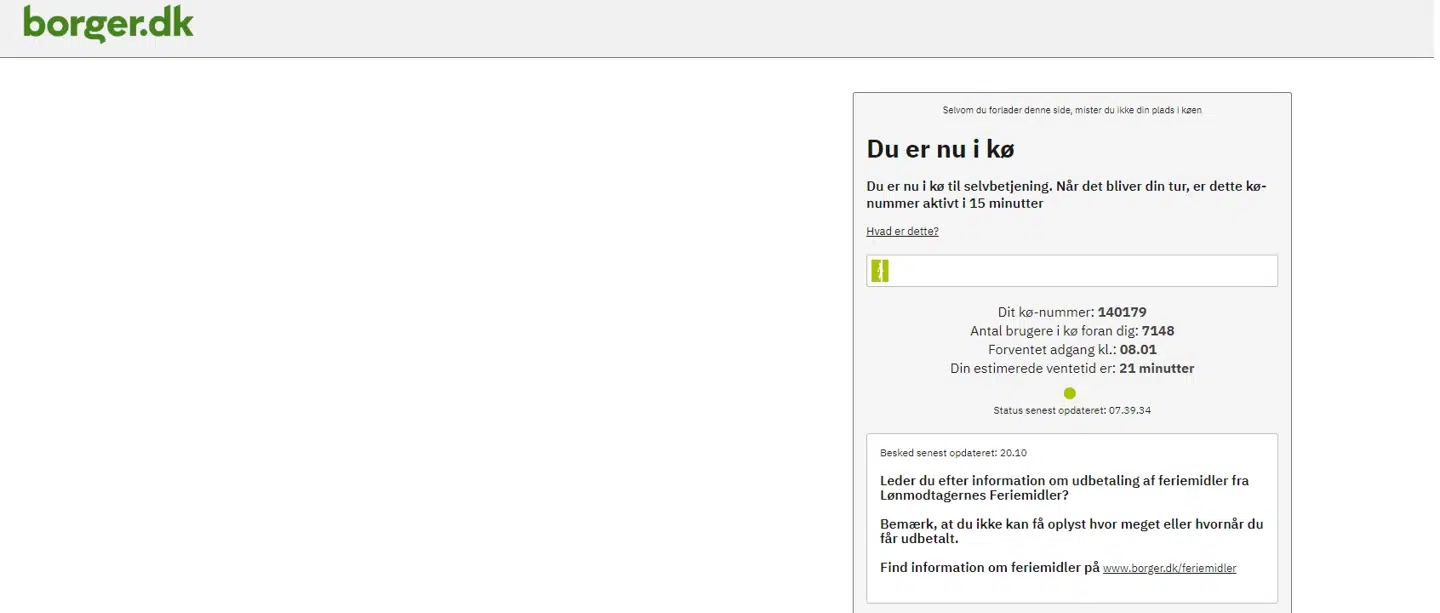Click the estimated wait '21 minutter'
The width and height of the screenshot is (1440, 613).
point(1156,369)
